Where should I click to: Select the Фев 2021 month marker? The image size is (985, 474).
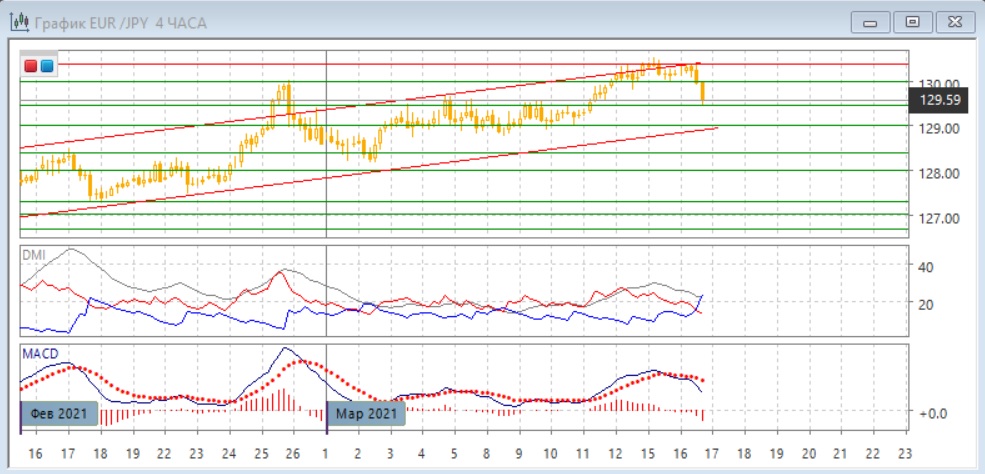coord(59,413)
